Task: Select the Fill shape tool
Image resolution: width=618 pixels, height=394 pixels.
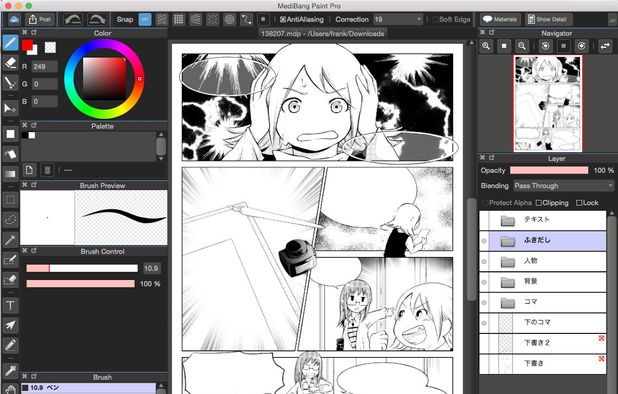Action: pos(10,134)
